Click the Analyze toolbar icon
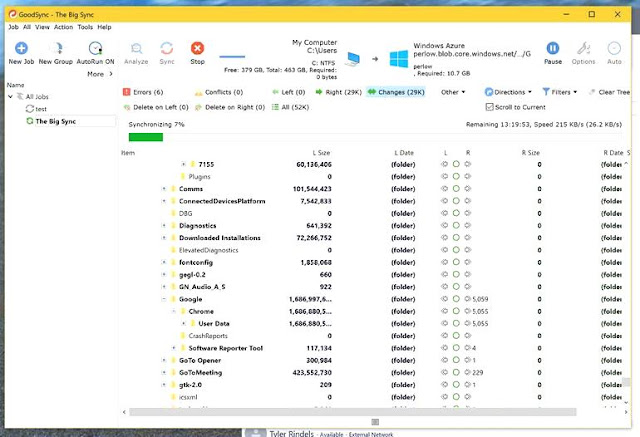The width and height of the screenshot is (640, 437). [x=136, y=49]
